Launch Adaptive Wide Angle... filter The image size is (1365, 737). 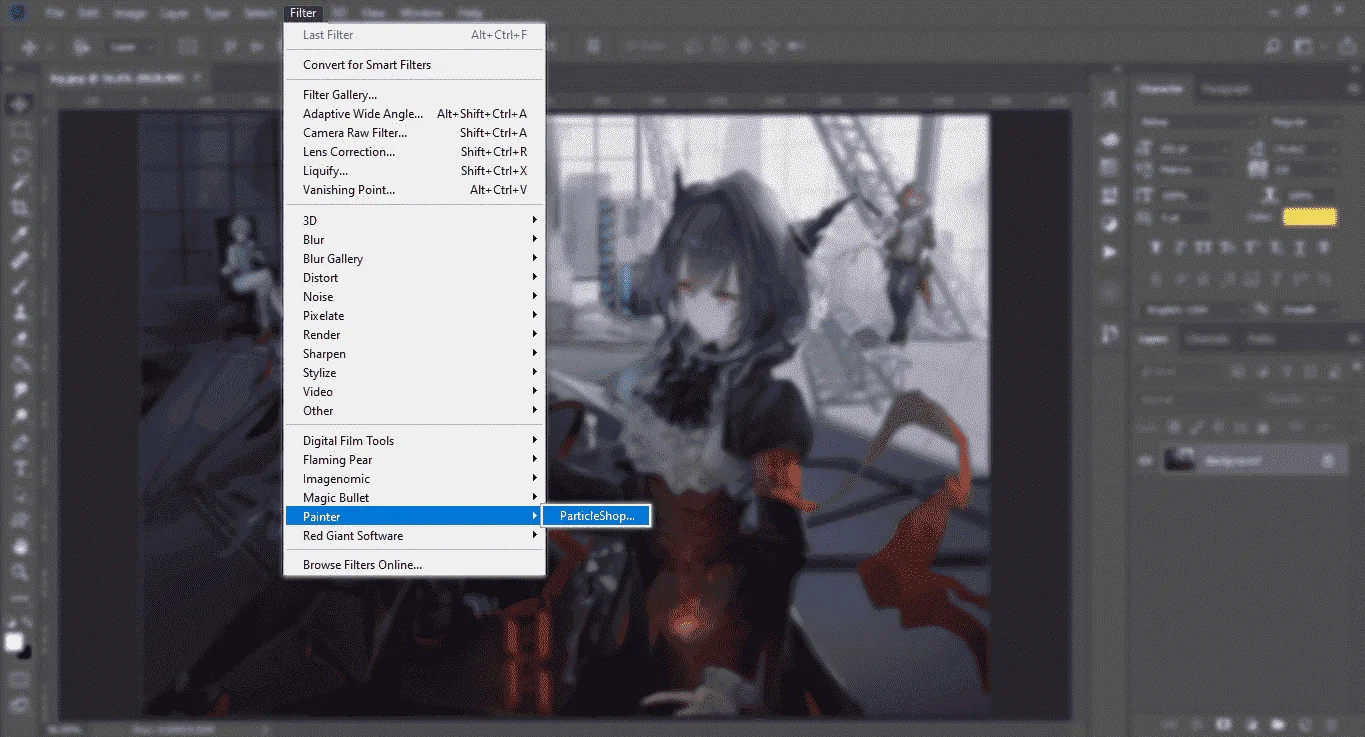click(x=415, y=114)
